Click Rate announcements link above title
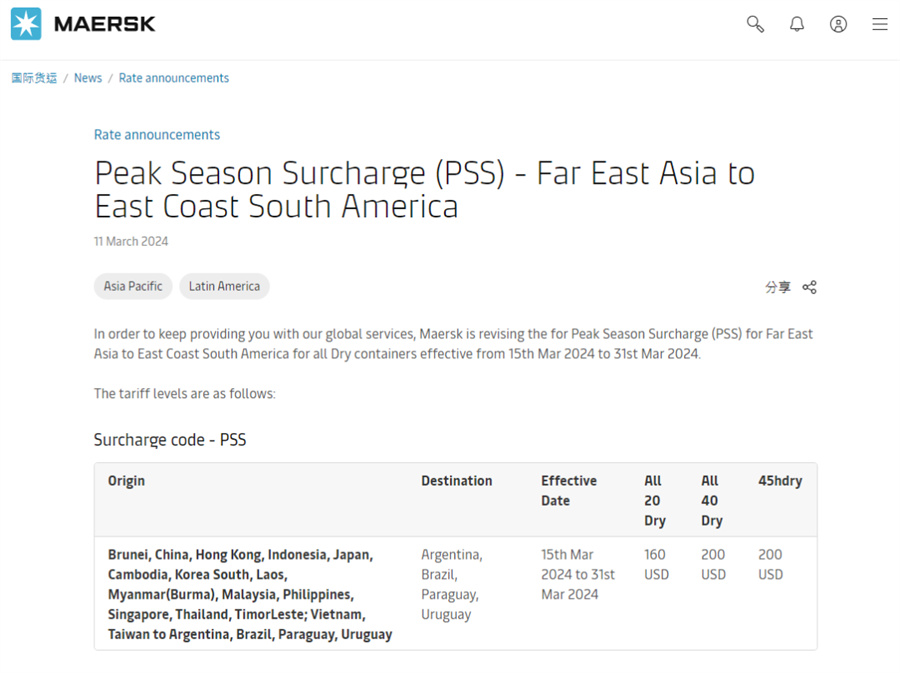The height and width of the screenshot is (673, 900). pyautogui.click(x=157, y=135)
